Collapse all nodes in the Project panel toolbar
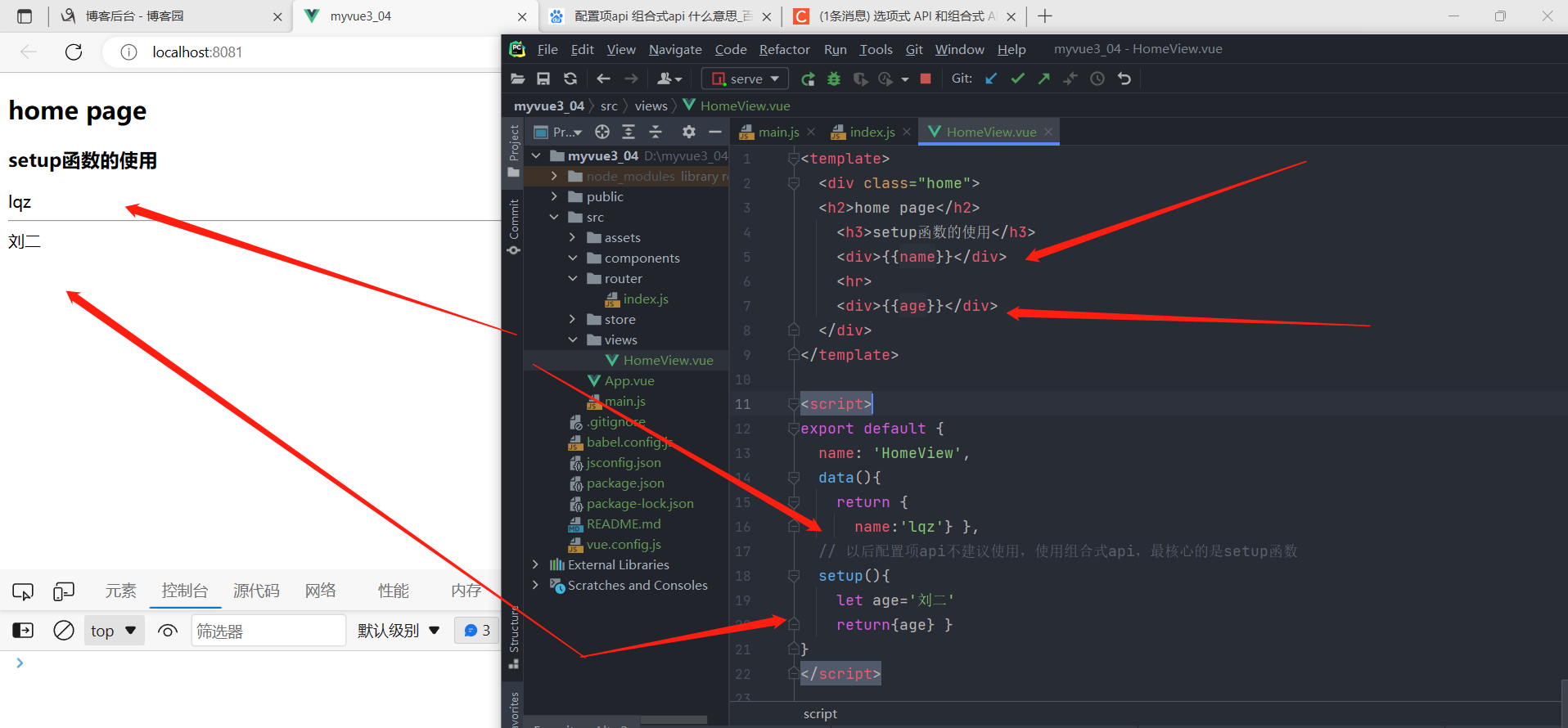Screen dimensions: 1568x728 point(656,132)
